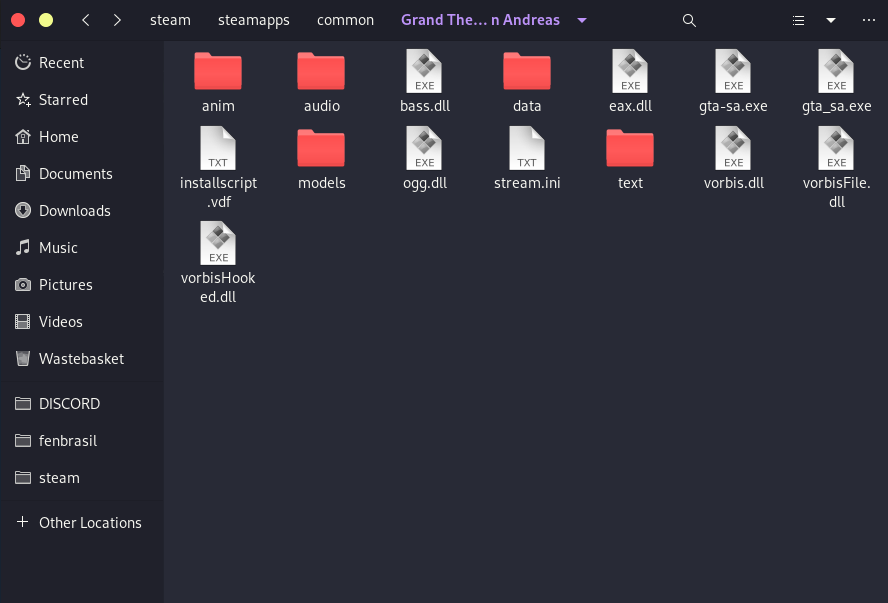The width and height of the screenshot is (888, 603).
Task: Click the installscript.vdf file name label
Action: click(218, 192)
